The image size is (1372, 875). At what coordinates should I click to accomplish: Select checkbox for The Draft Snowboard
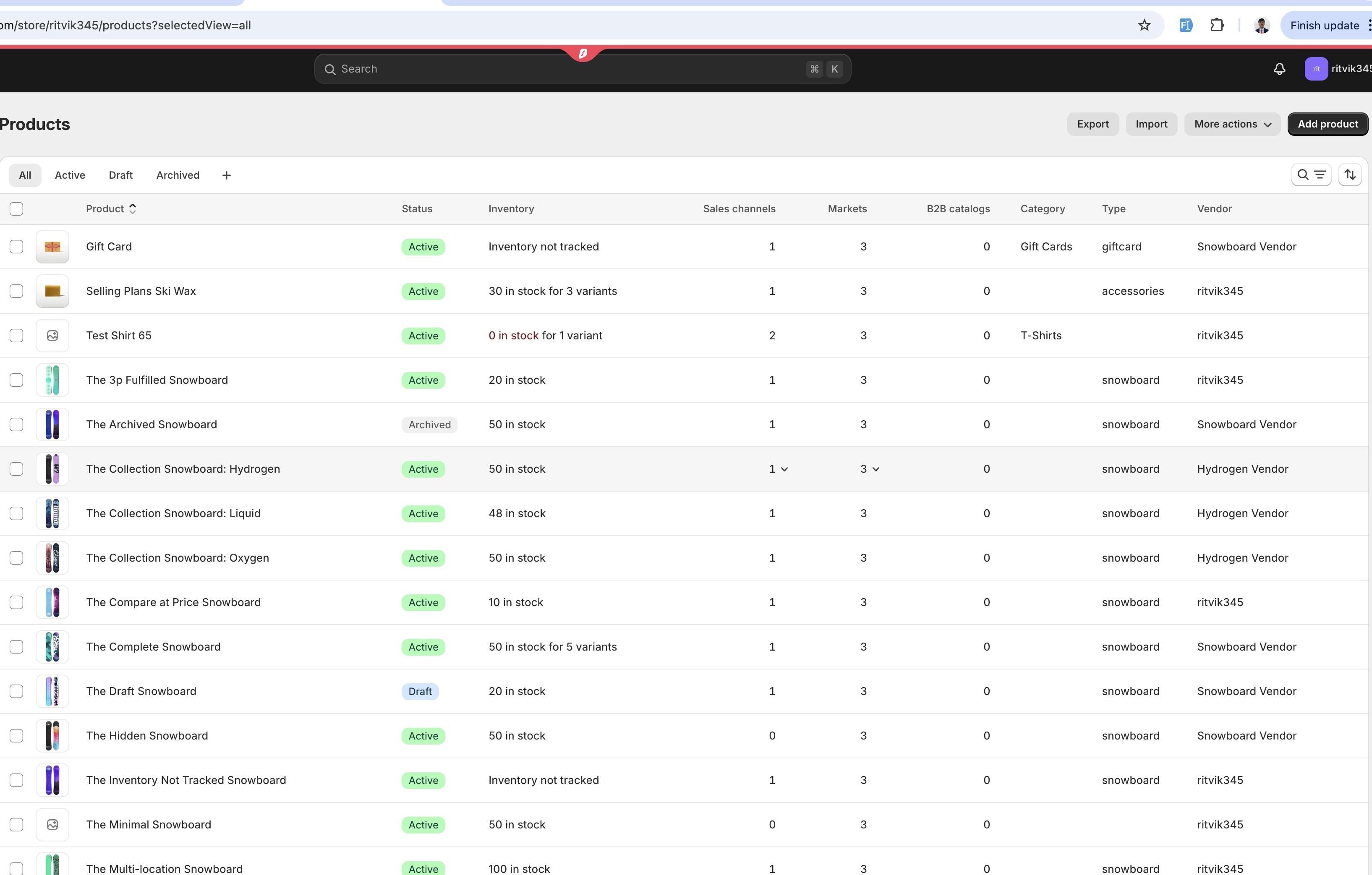tap(16, 691)
